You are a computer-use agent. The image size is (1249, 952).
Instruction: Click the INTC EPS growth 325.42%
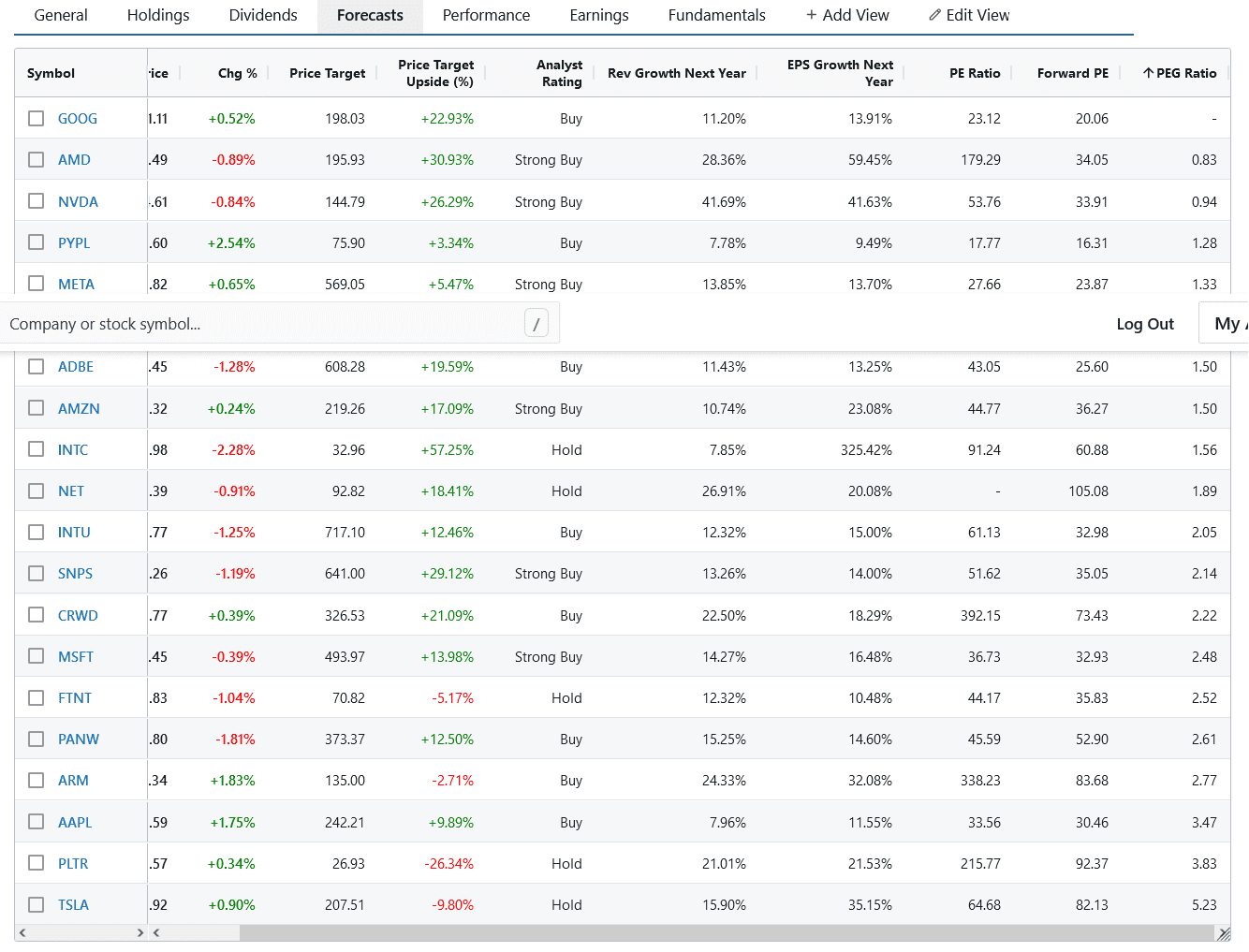point(866,449)
